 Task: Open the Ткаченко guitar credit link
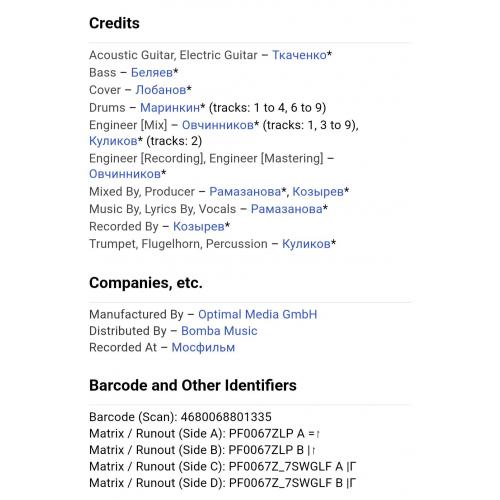point(299,55)
